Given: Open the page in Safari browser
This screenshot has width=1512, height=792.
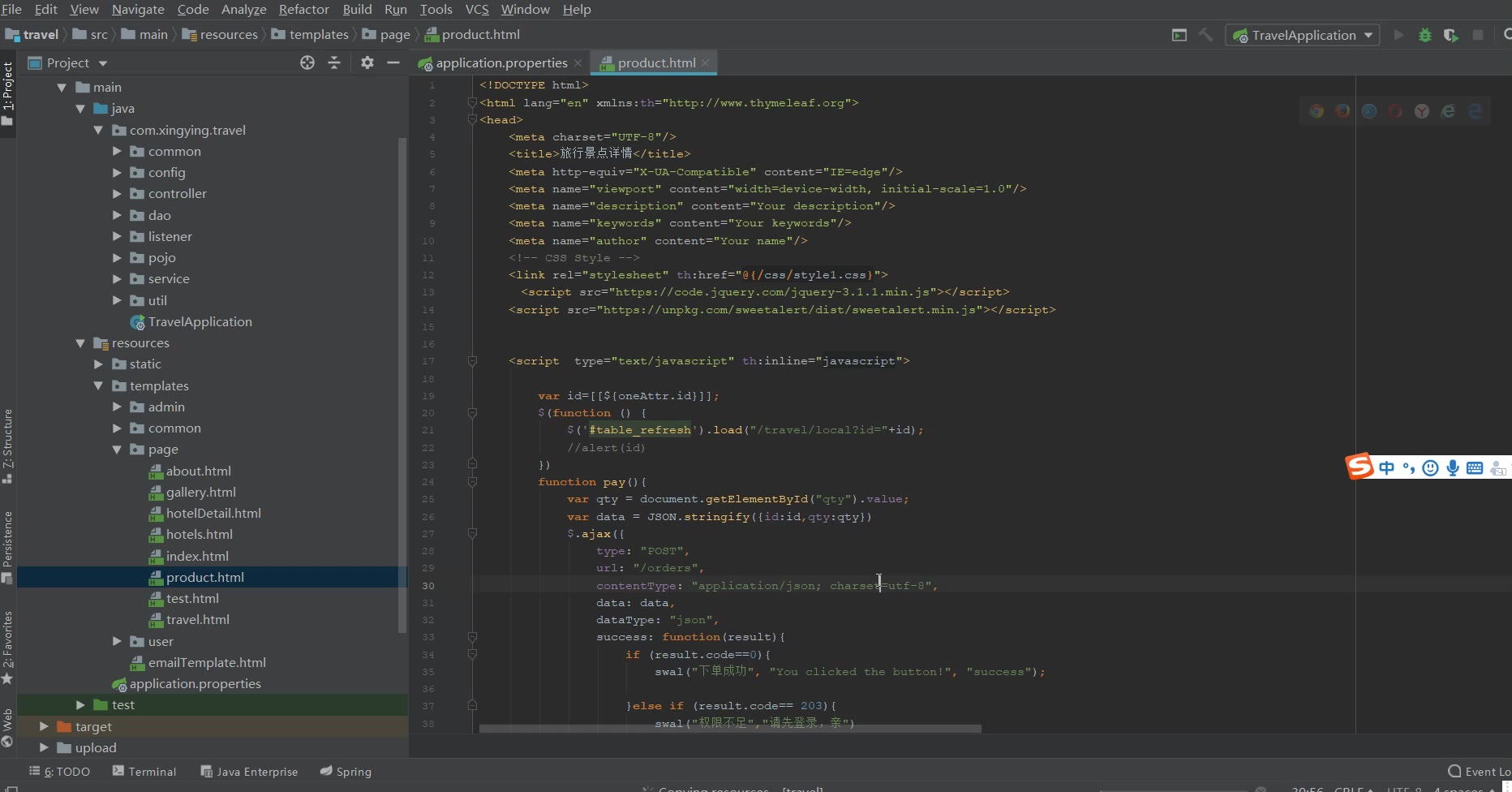Looking at the screenshot, I should (x=1369, y=111).
